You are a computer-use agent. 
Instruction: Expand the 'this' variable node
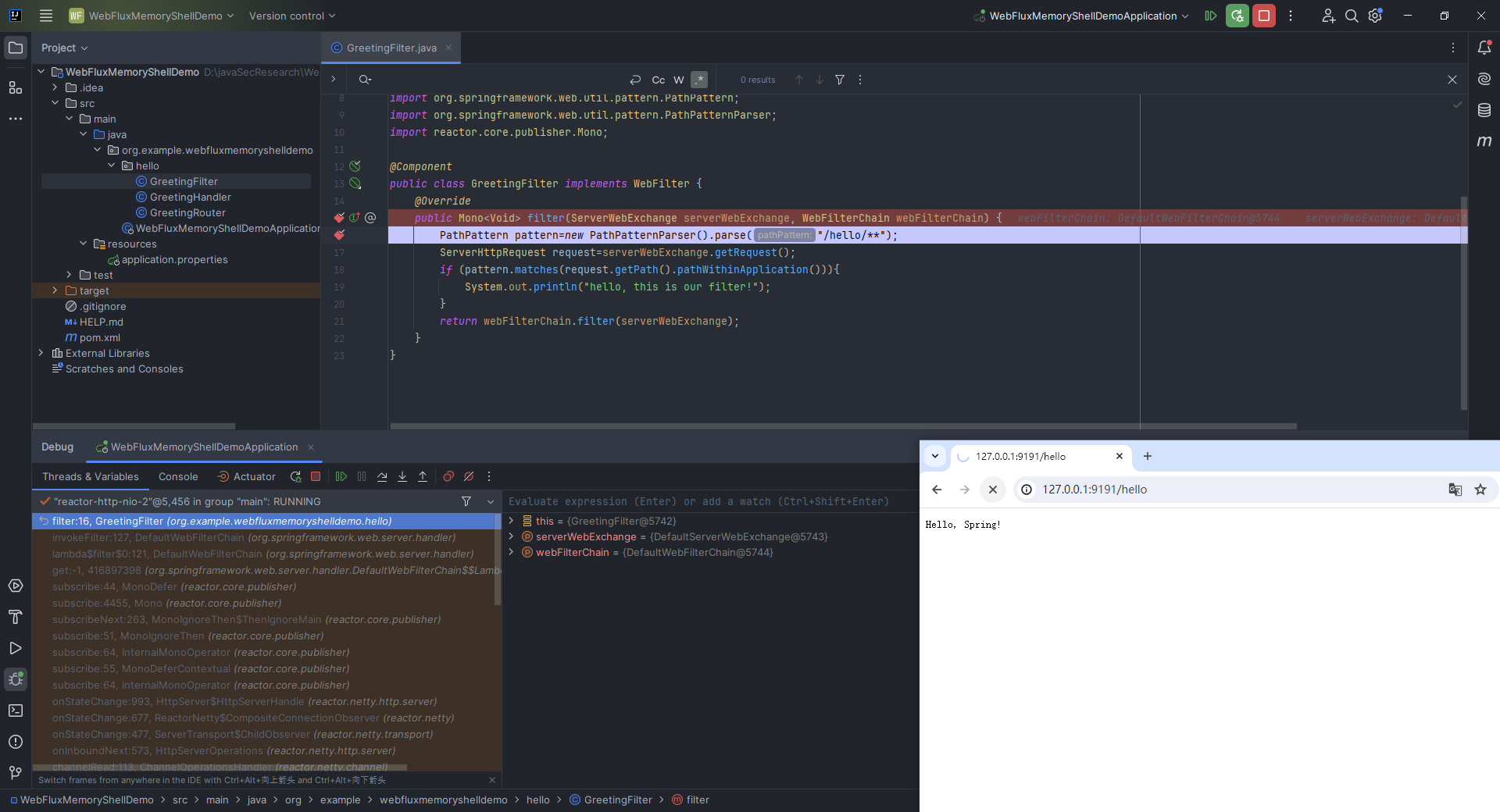click(512, 521)
